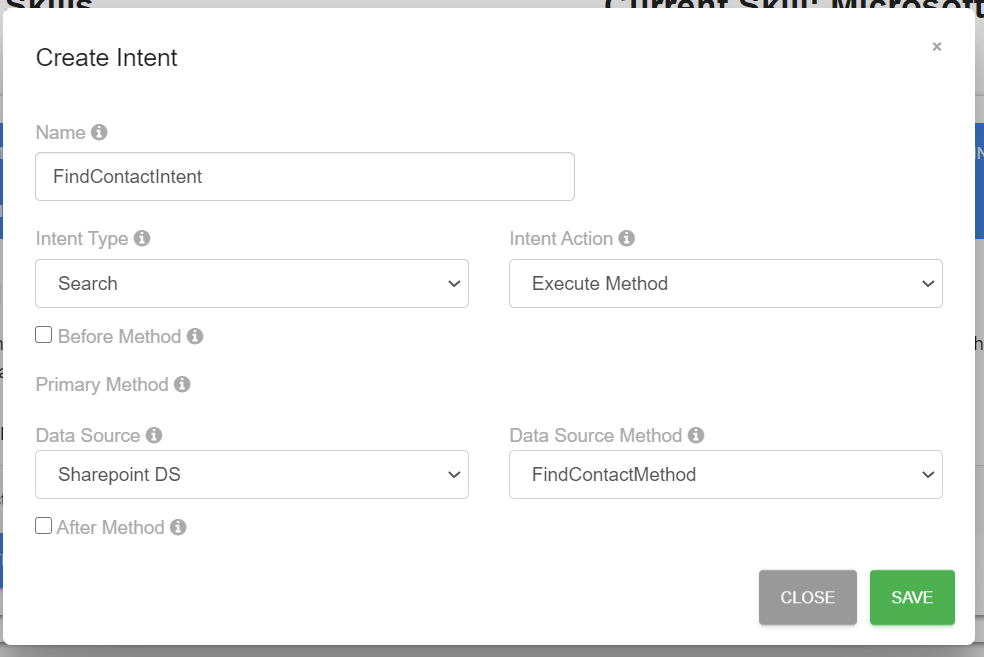
Task: Dismiss the dialog with the X button
Action: (937, 46)
